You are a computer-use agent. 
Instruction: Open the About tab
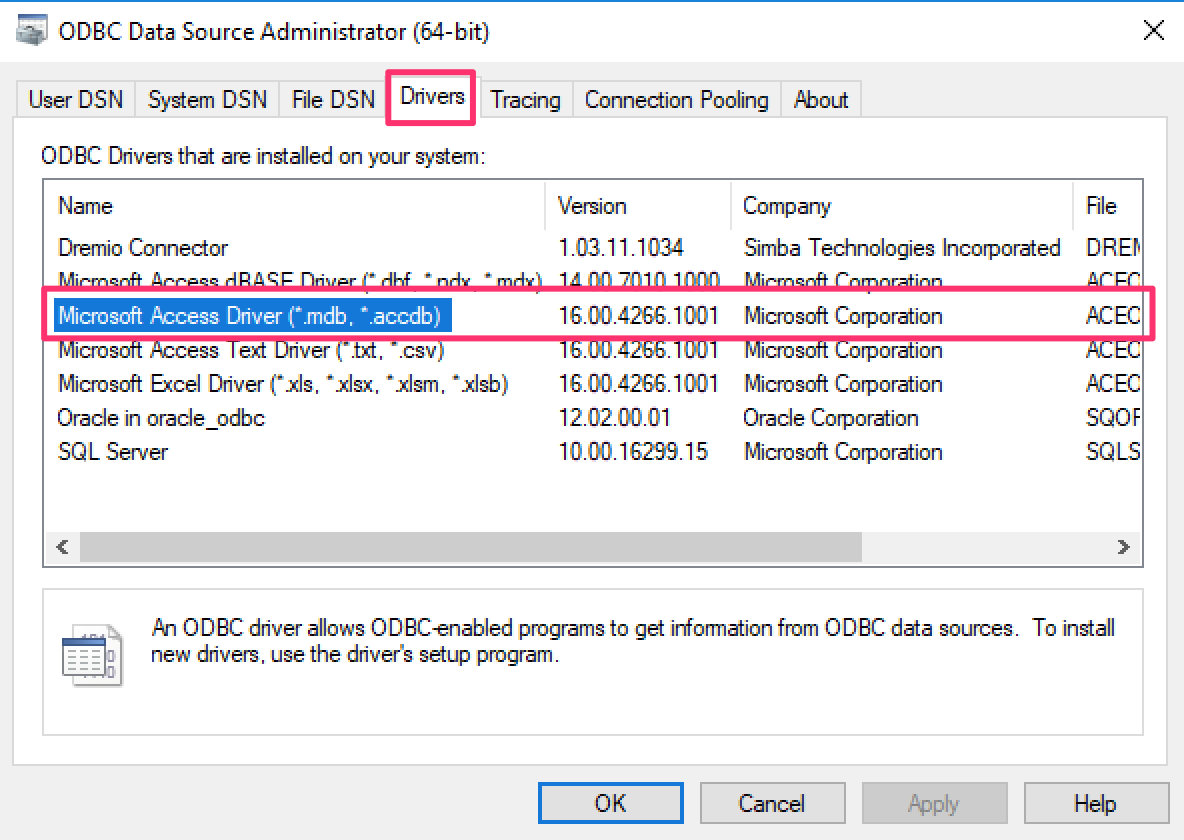(821, 100)
